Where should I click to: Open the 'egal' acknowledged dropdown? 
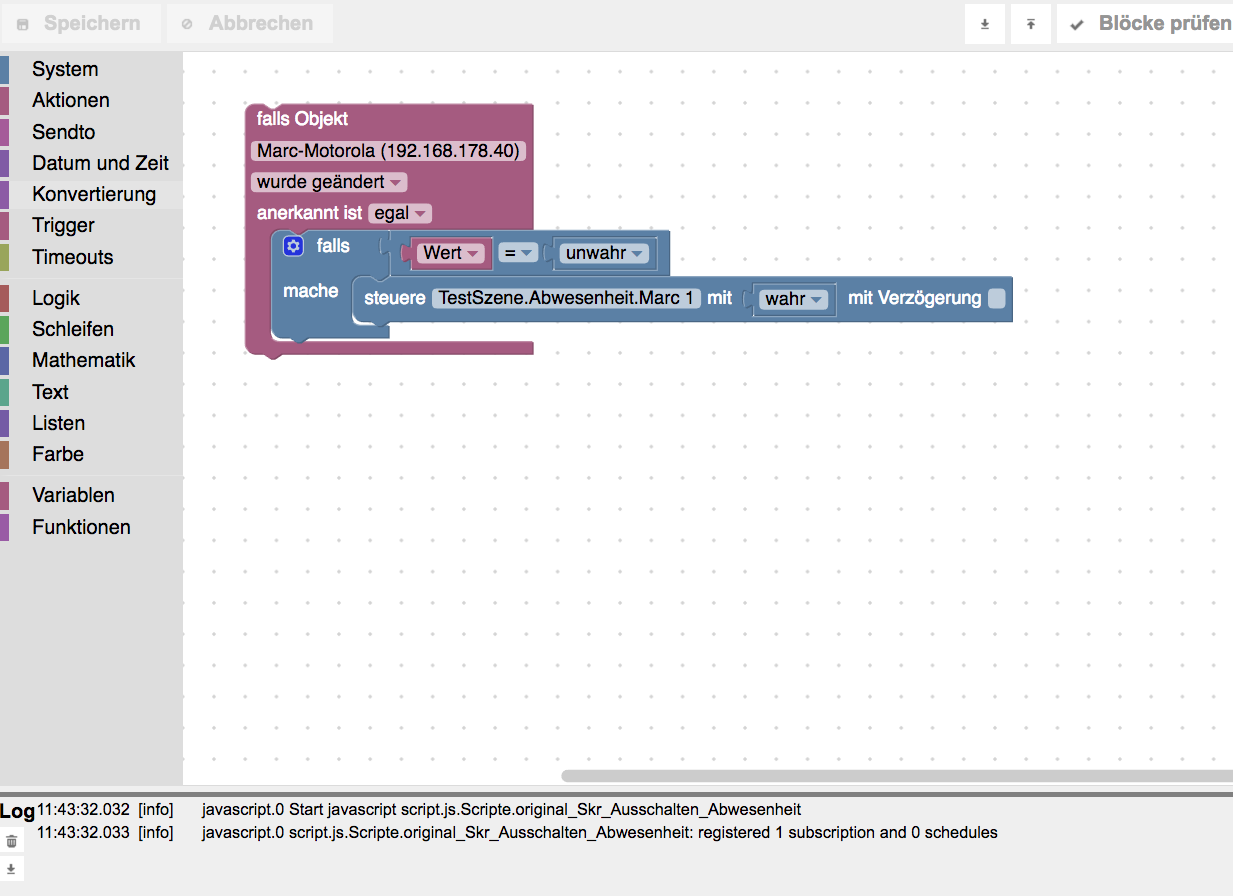pos(400,213)
